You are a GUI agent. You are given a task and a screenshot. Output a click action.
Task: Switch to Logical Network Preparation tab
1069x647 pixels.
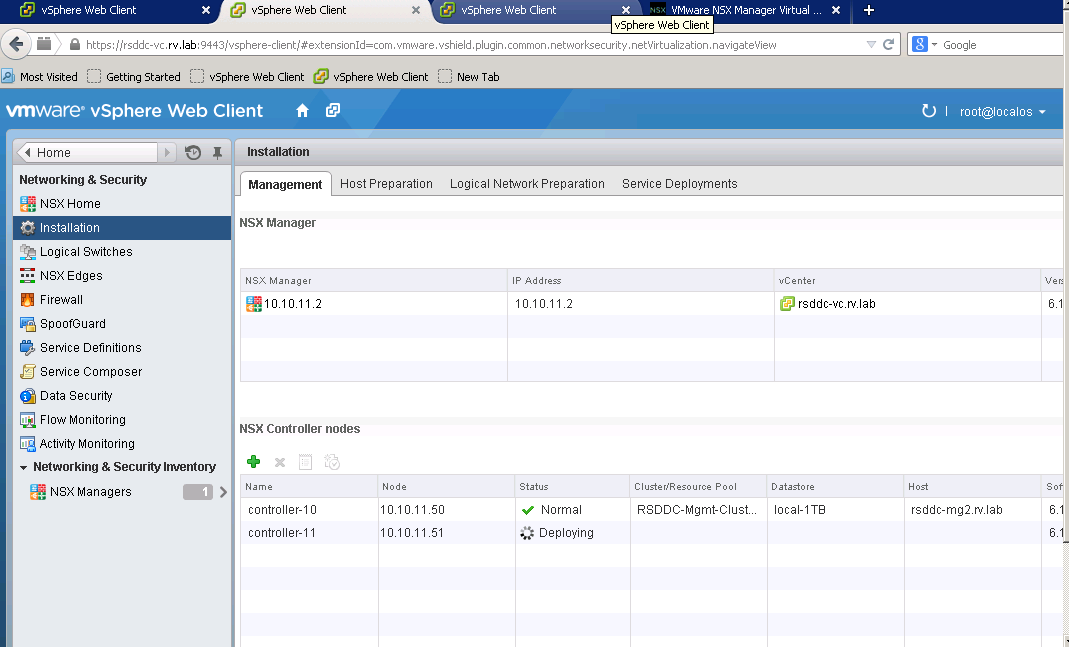pyautogui.click(x=527, y=184)
